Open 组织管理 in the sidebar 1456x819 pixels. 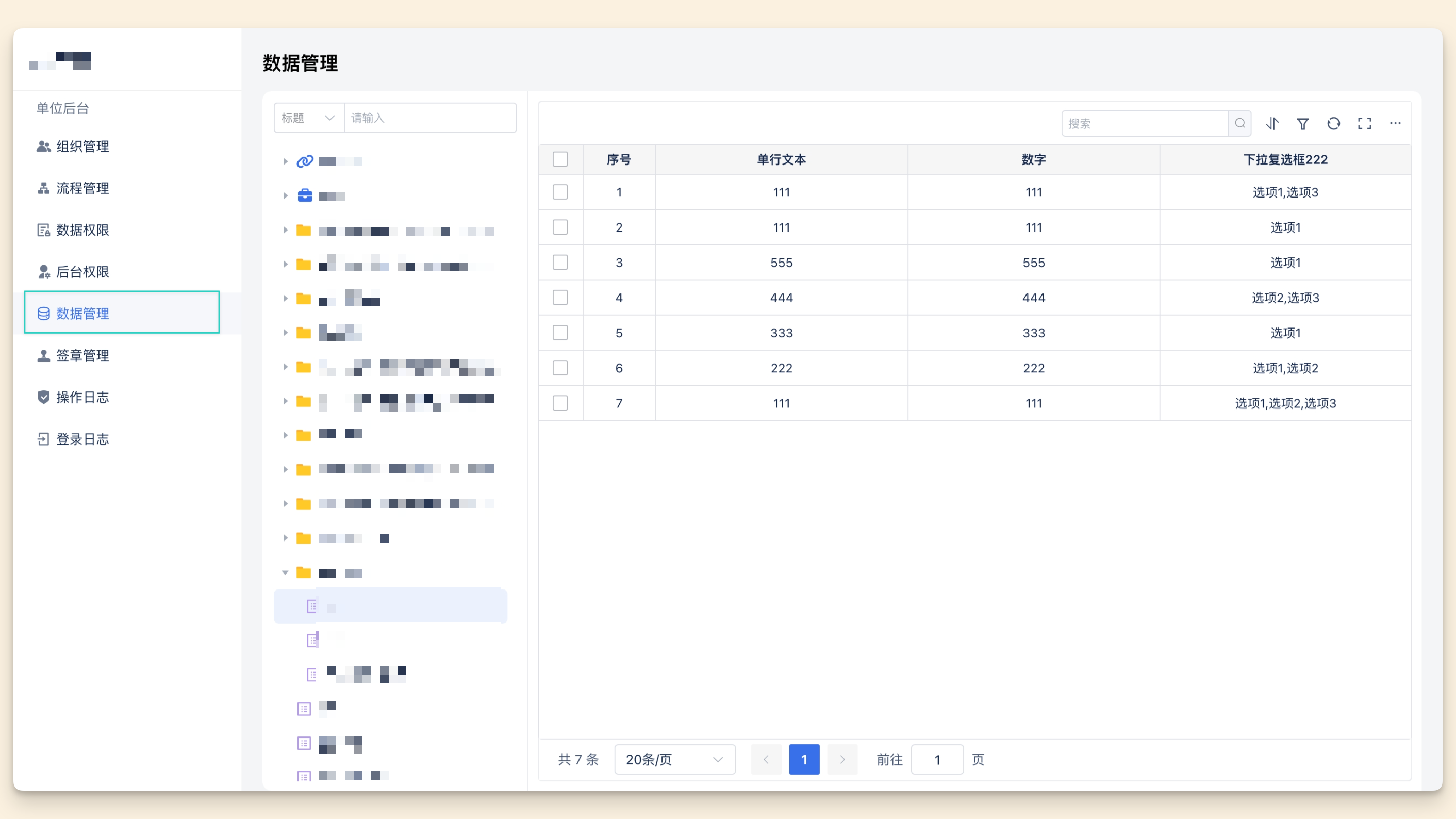point(82,146)
